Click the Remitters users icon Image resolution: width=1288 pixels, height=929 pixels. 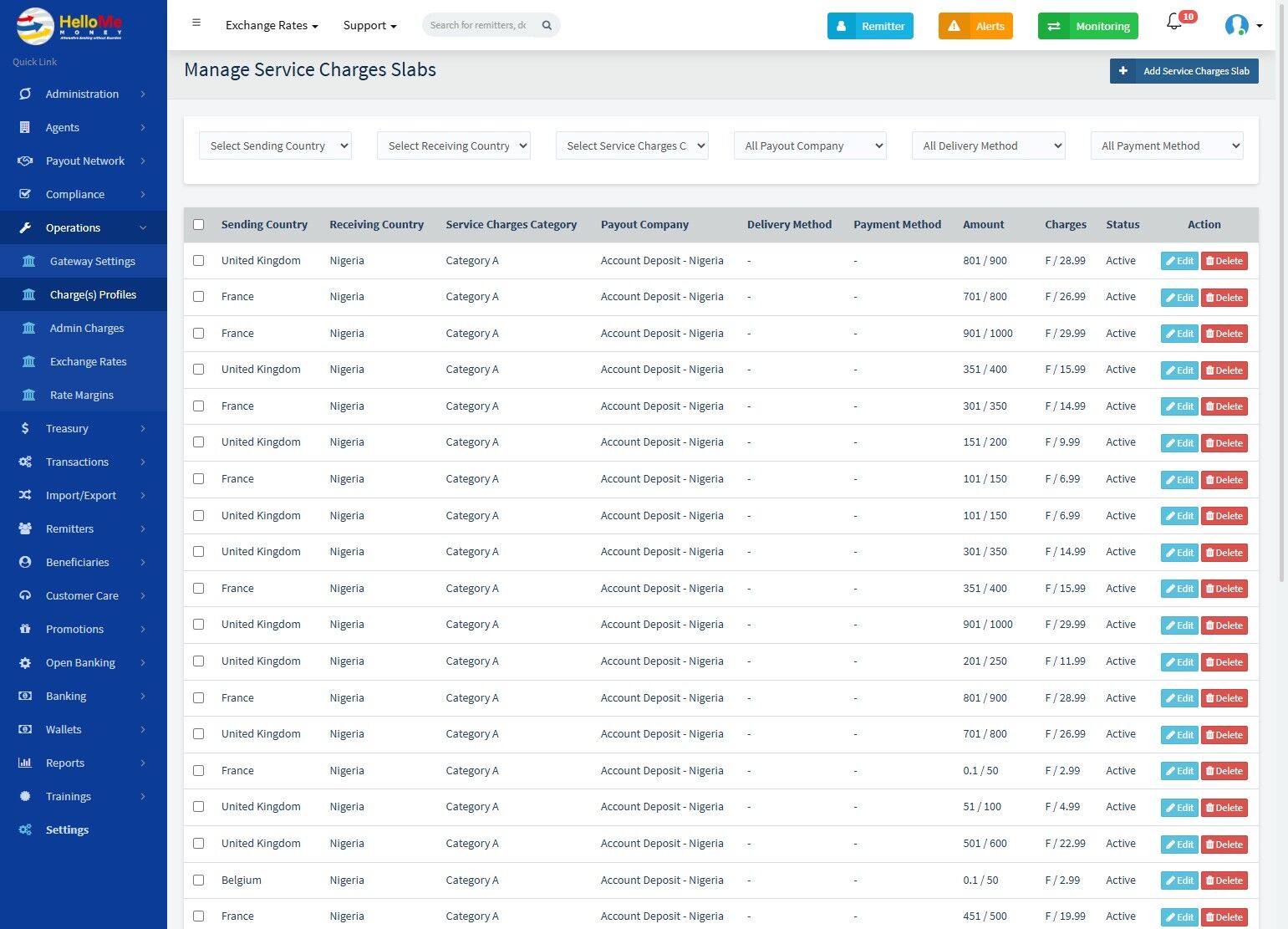click(x=25, y=528)
